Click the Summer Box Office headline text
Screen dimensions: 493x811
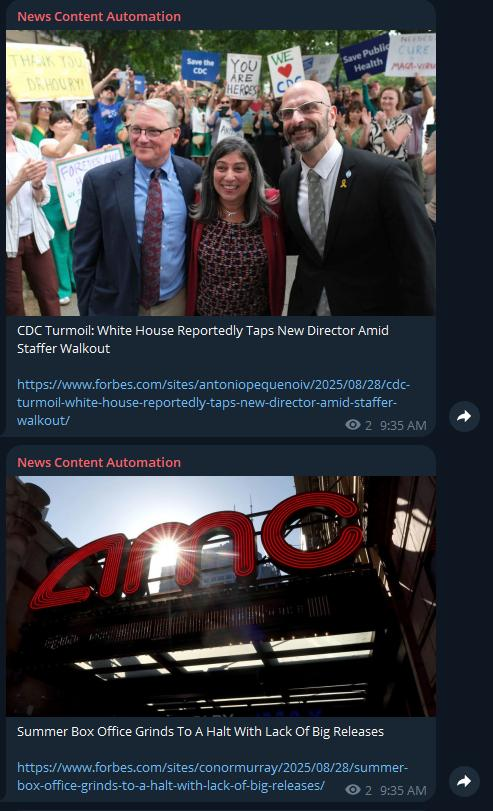coord(200,731)
